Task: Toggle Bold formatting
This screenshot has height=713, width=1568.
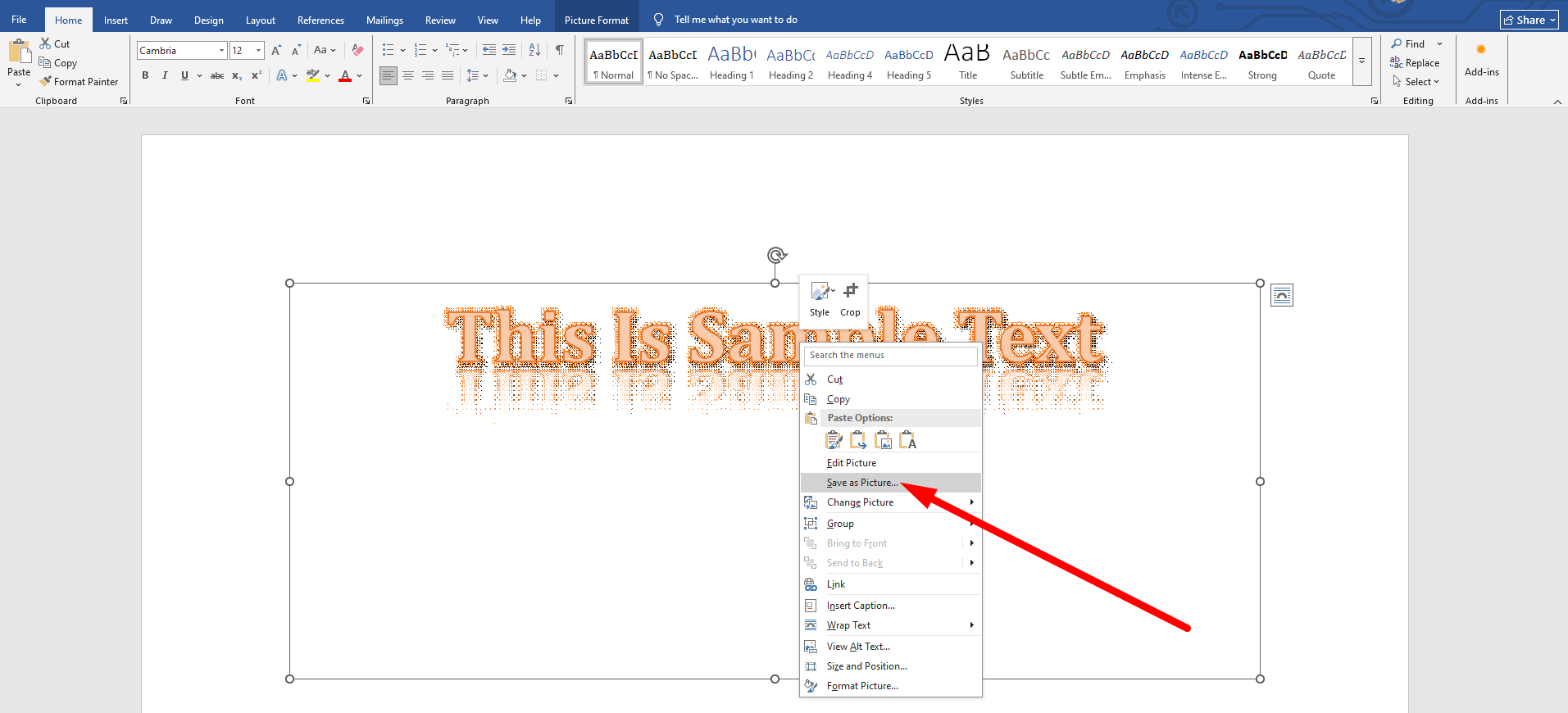Action: (145, 75)
